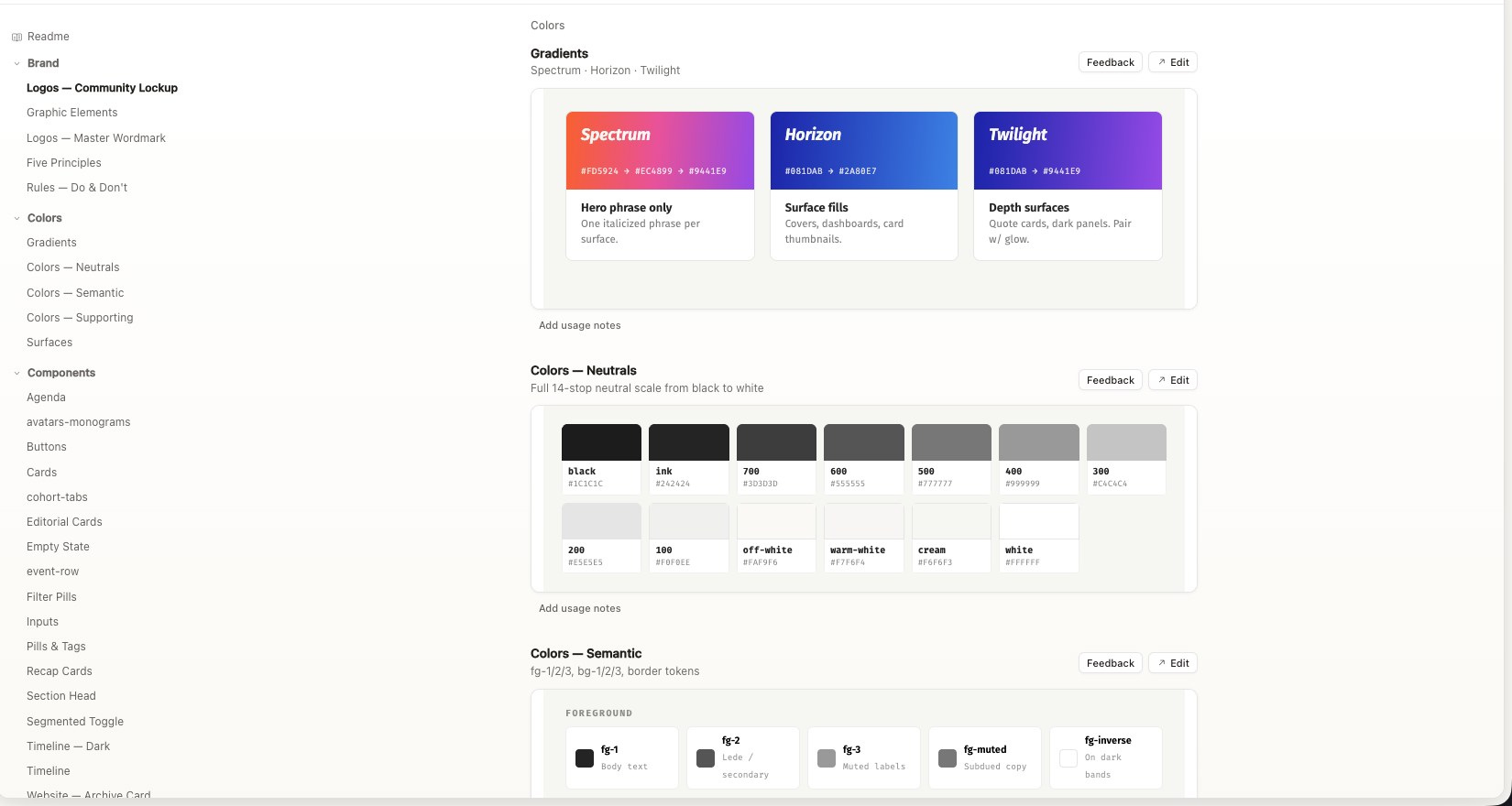The height and width of the screenshot is (806, 1512).
Task: Open avatars-monograms component
Action: click(79, 422)
